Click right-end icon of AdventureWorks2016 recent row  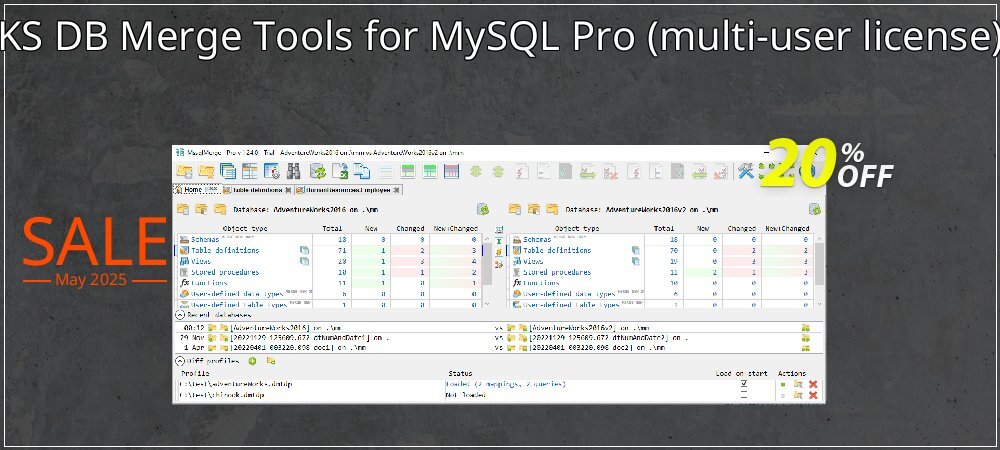point(805,328)
